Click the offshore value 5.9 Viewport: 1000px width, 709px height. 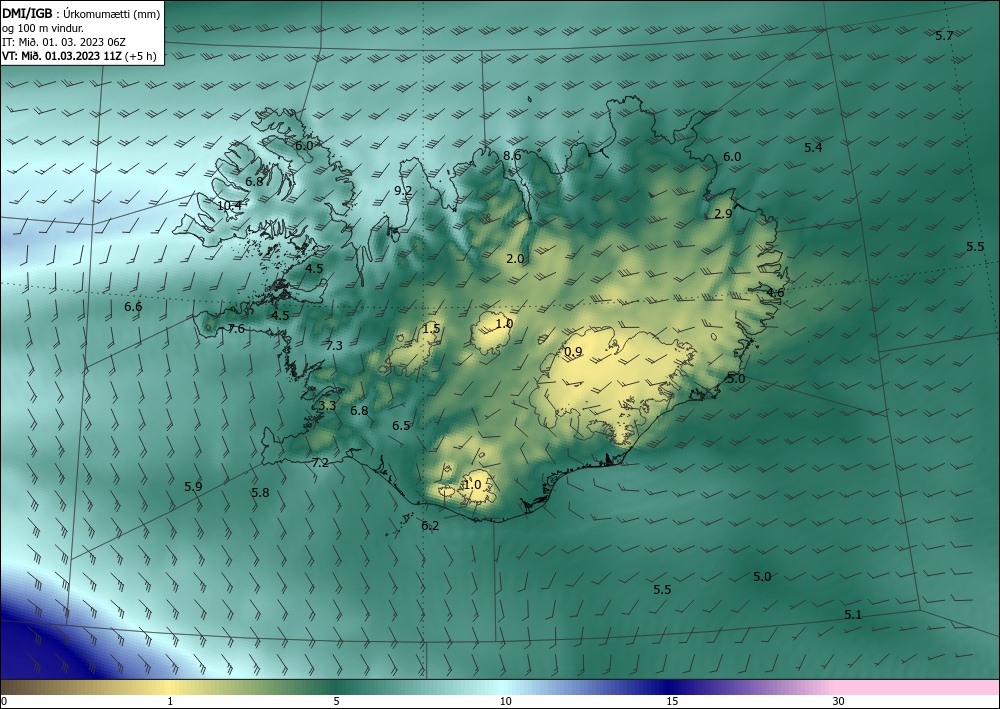(193, 486)
